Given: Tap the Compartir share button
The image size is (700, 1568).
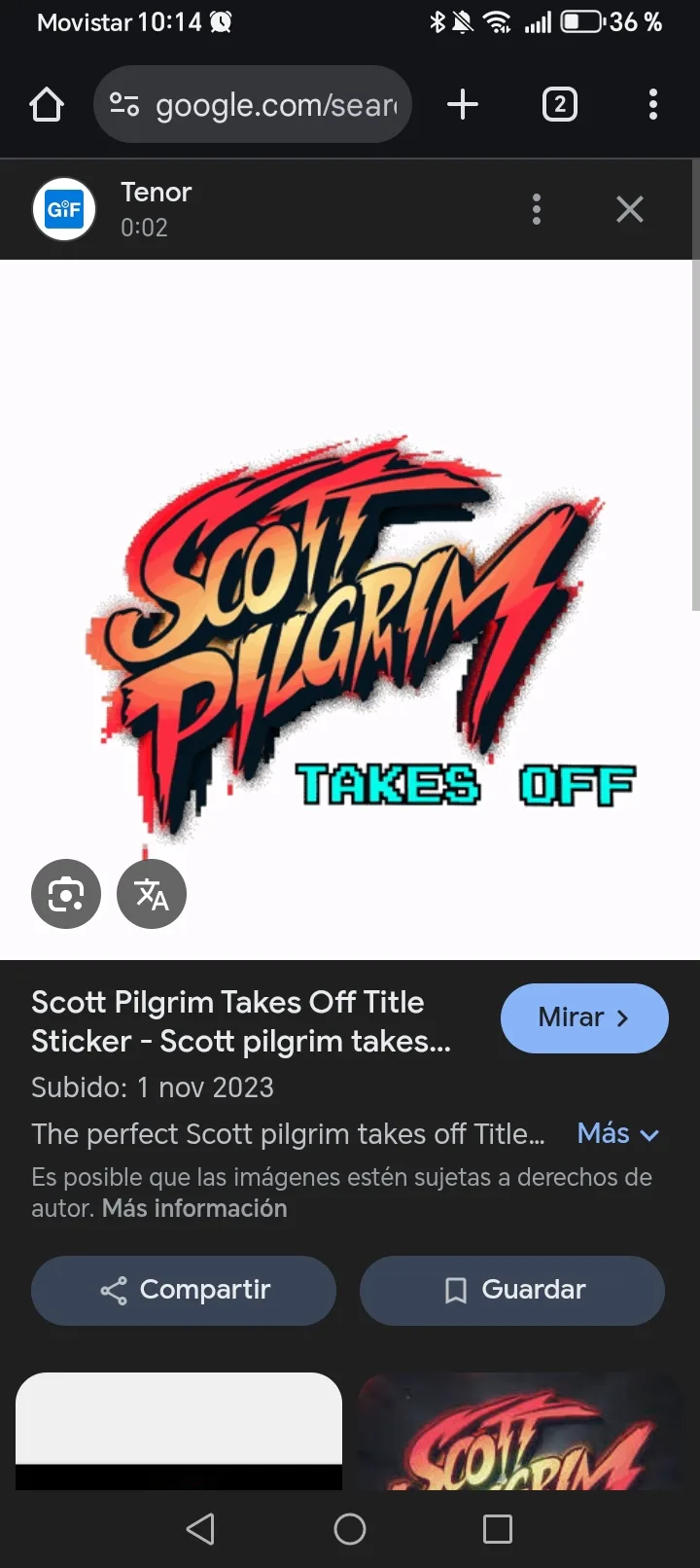Looking at the screenshot, I should (x=184, y=1290).
